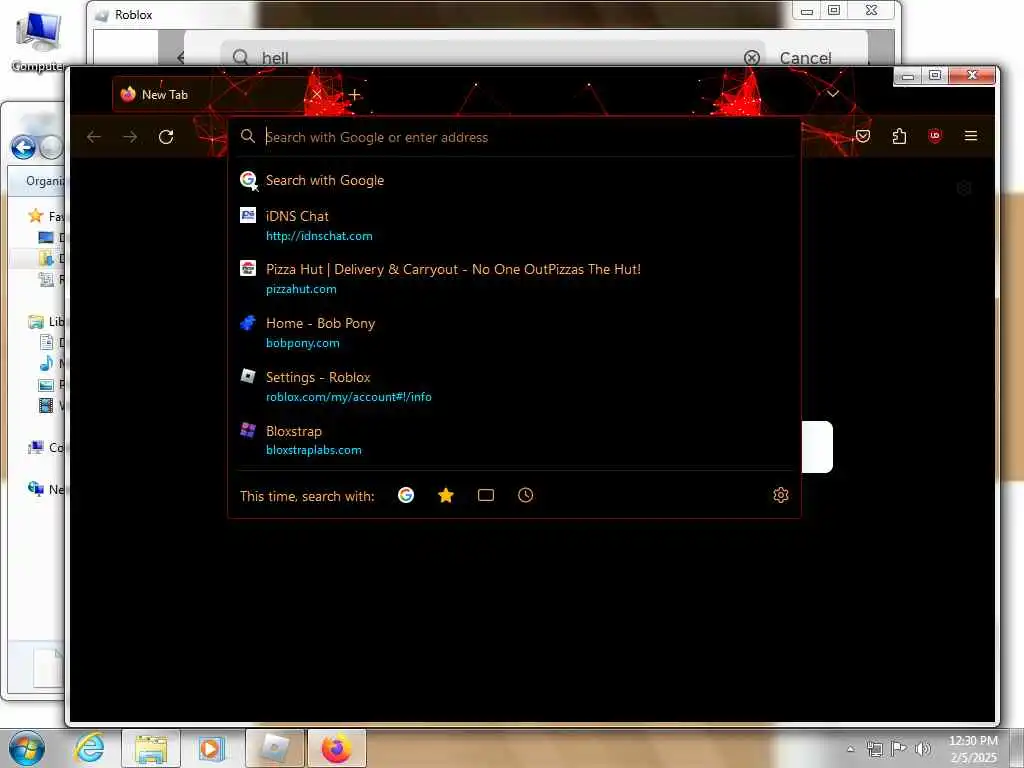Click the pizzahut.com URL
Screen dimensions: 1024x768
coord(301,289)
